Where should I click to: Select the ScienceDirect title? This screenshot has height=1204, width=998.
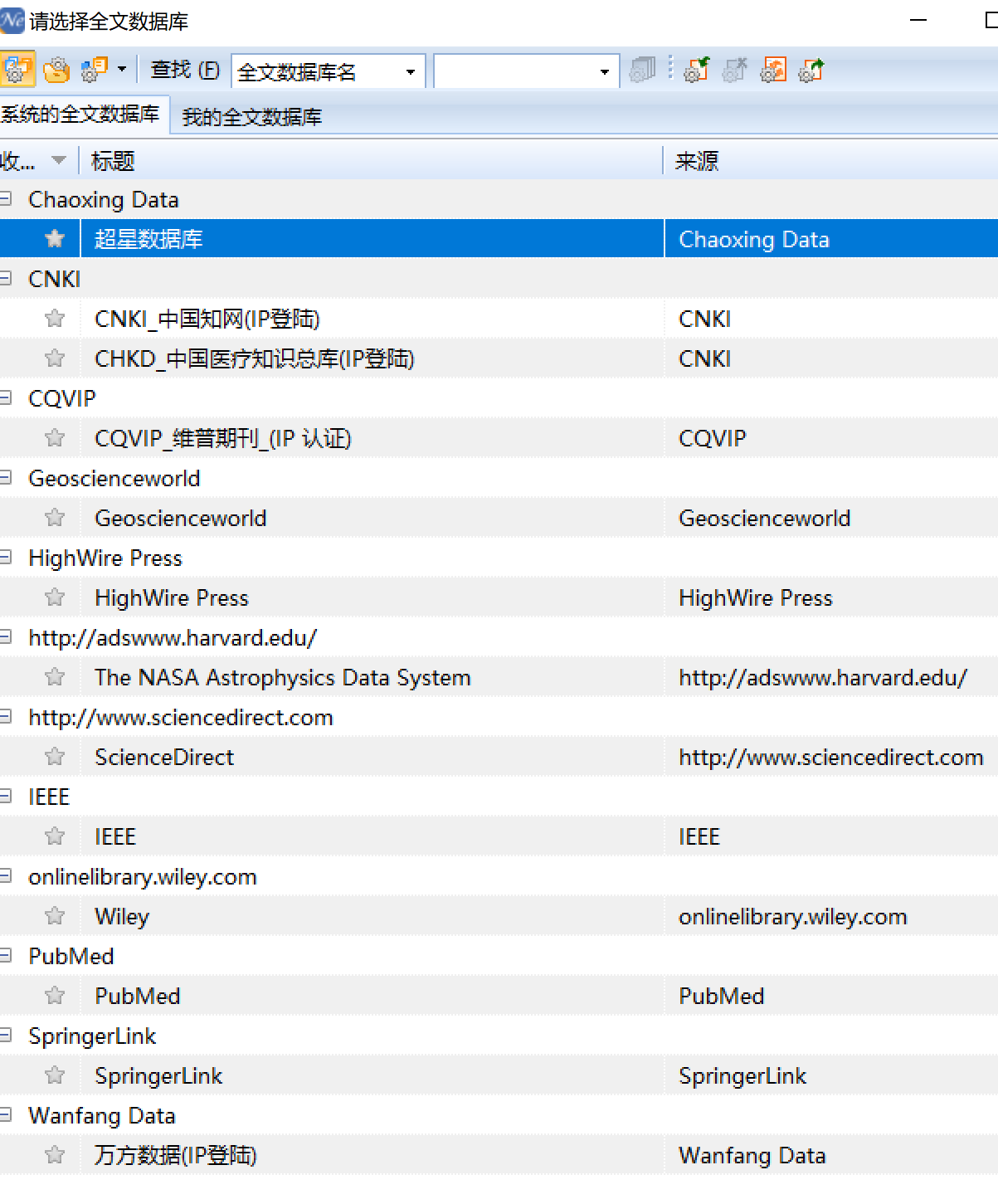[164, 757]
